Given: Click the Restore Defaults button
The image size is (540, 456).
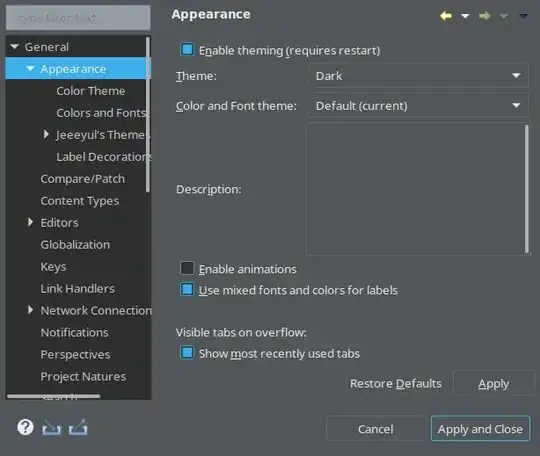Looking at the screenshot, I should (x=396, y=383).
